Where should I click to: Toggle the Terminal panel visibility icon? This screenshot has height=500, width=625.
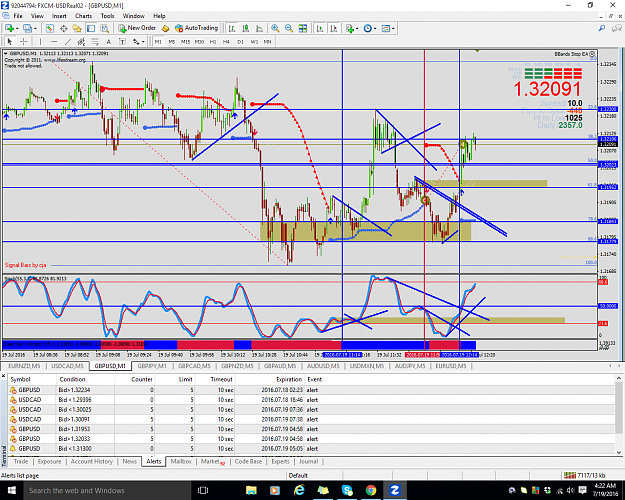coord(91,28)
